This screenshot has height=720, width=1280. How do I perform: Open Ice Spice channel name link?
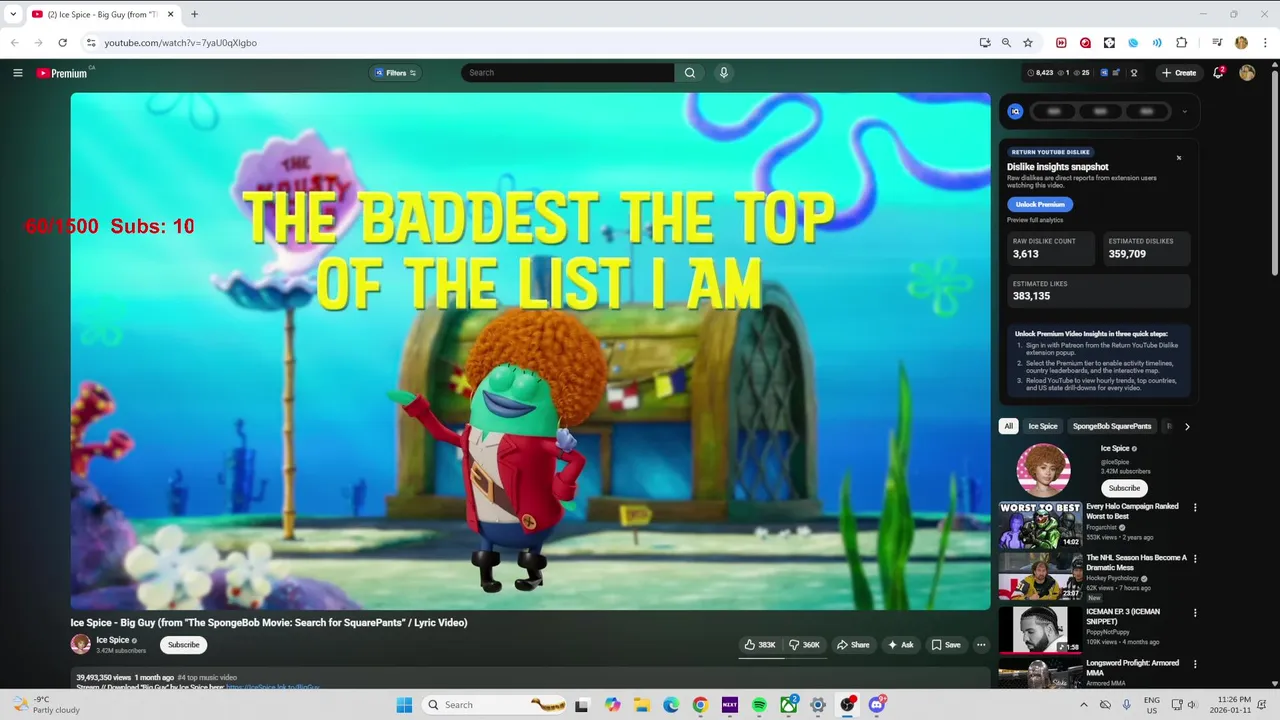112,640
